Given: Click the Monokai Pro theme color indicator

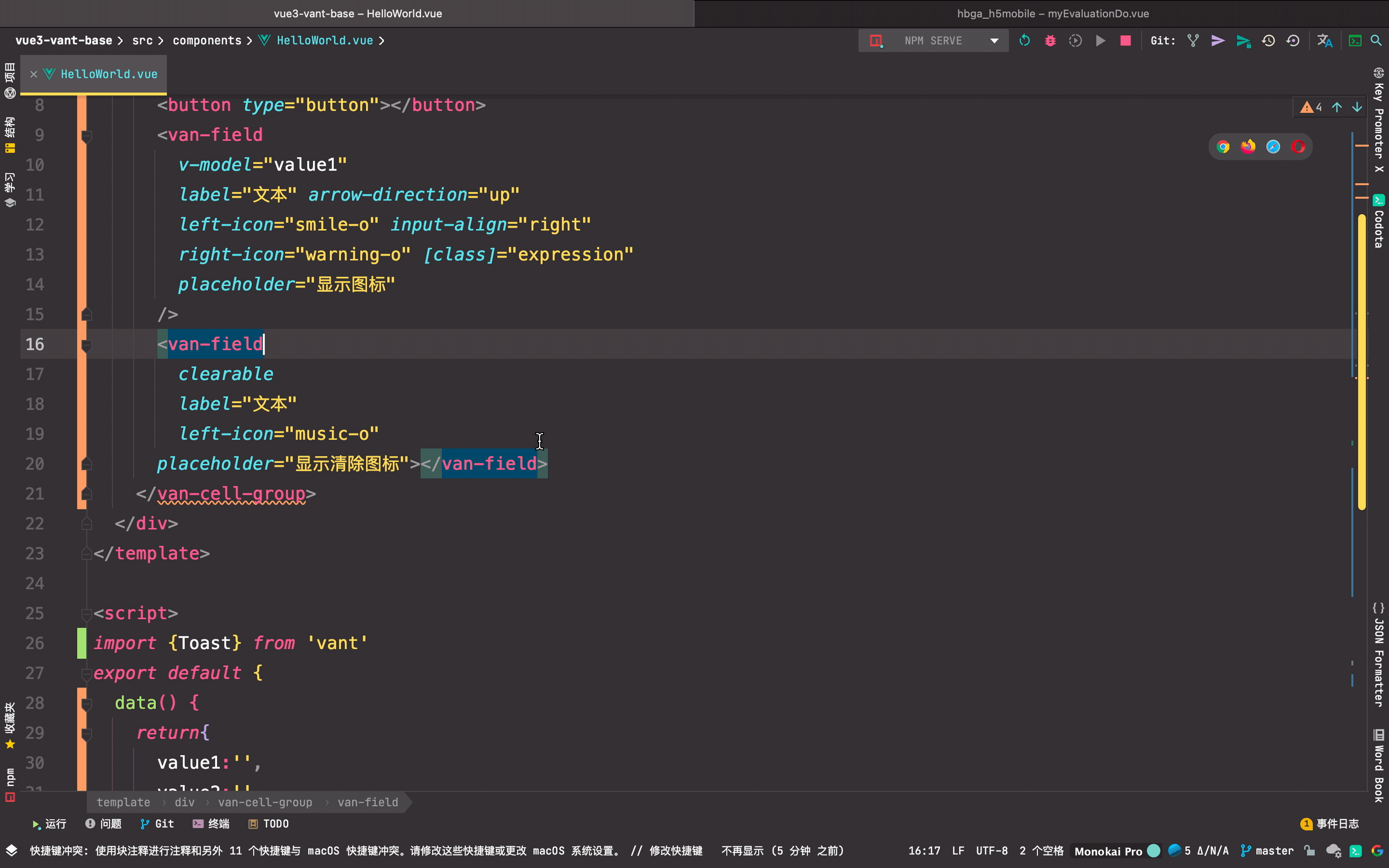Looking at the screenshot, I should (1153, 850).
